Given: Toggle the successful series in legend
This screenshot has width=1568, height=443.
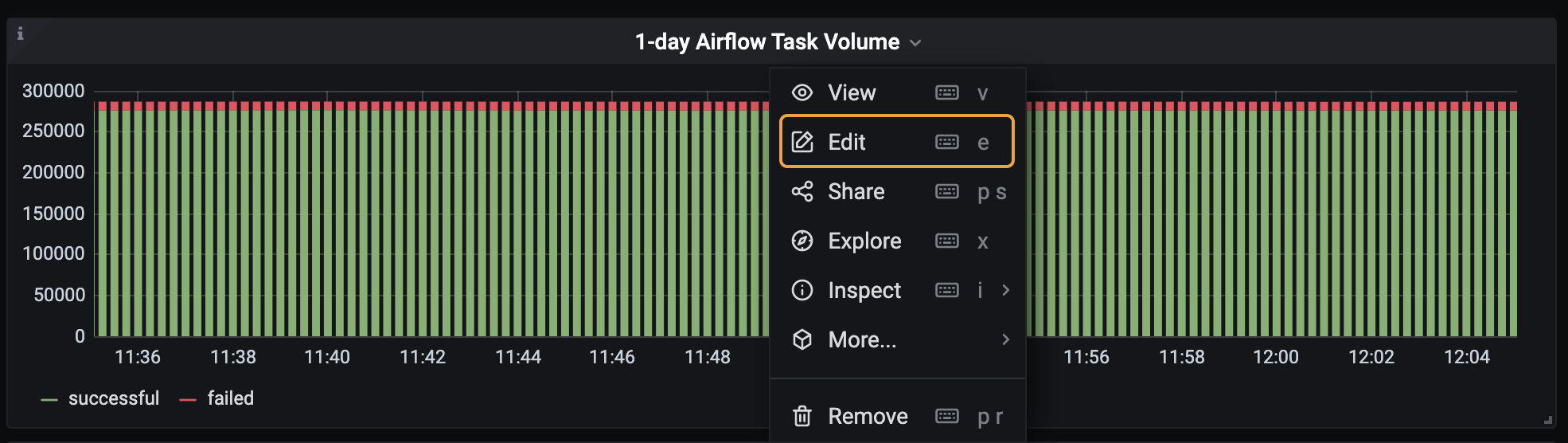Looking at the screenshot, I should [113, 398].
